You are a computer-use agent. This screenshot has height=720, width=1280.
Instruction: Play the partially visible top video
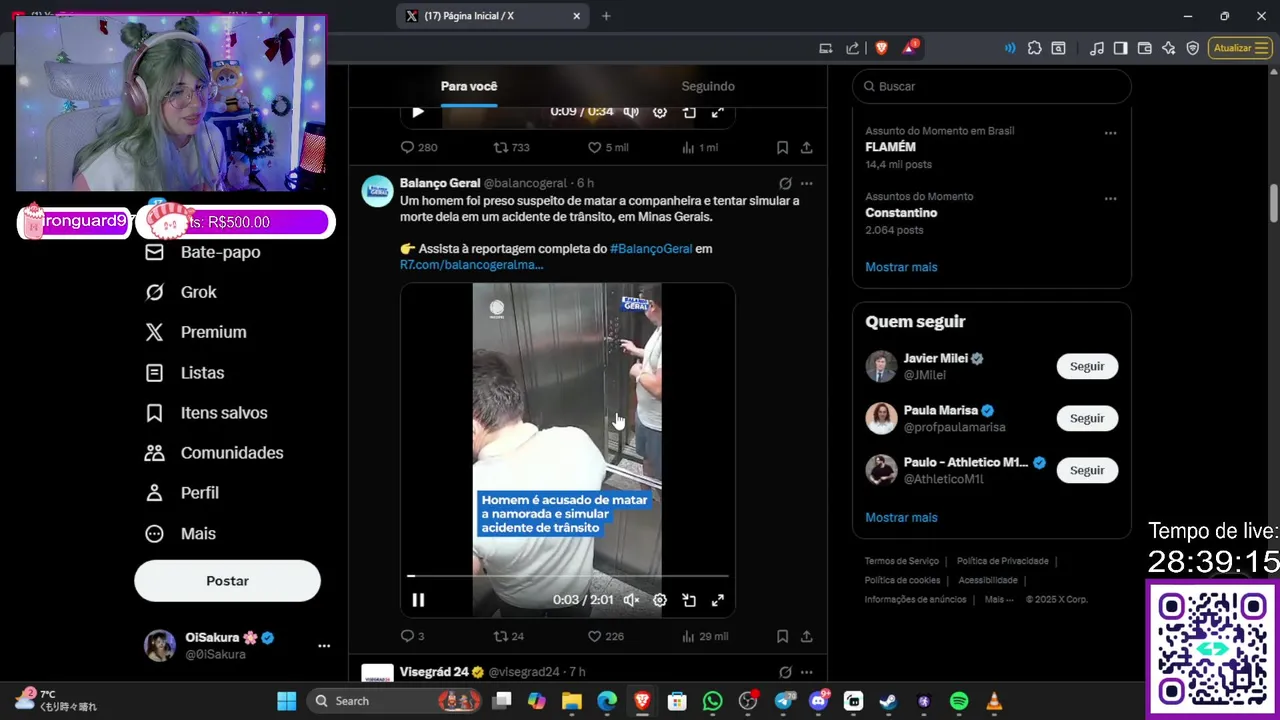pos(418,112)
